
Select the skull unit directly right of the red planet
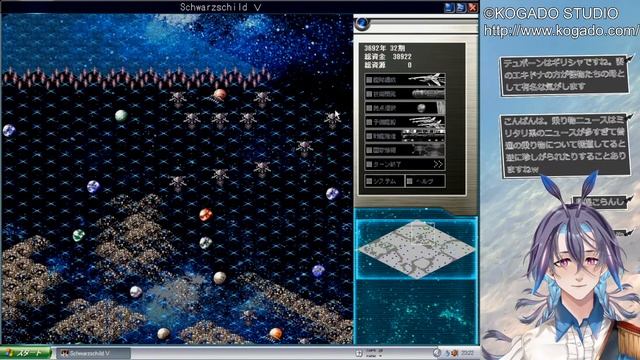click(x=262, y=99)
